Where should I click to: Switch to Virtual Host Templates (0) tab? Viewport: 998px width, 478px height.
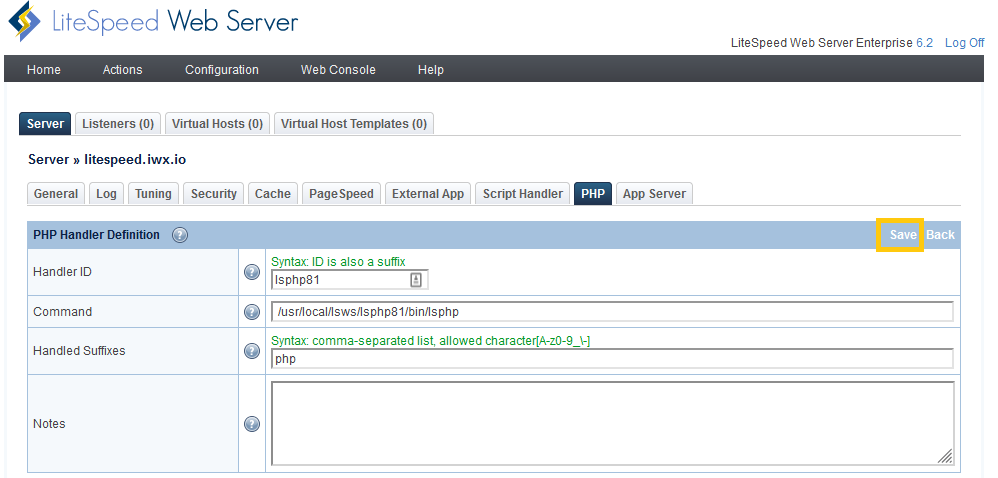[x=354, y=123]
